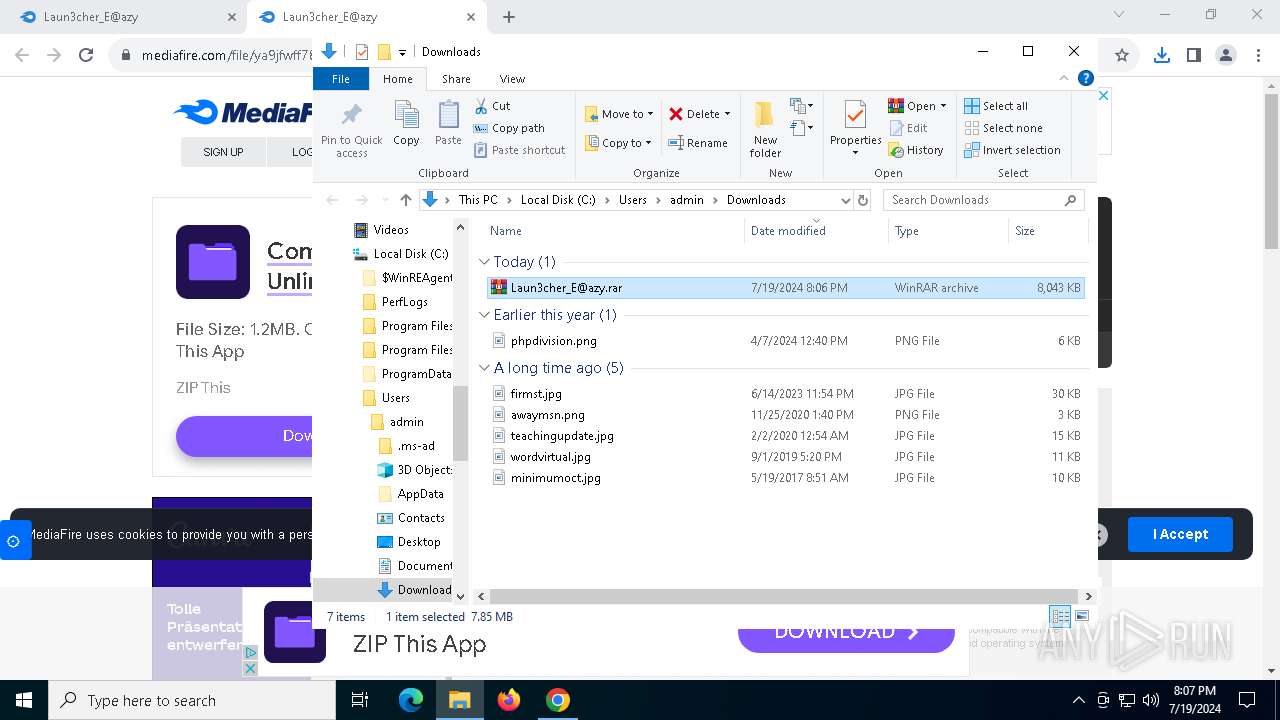Click Copy path in ribbon

coord(509,128)
